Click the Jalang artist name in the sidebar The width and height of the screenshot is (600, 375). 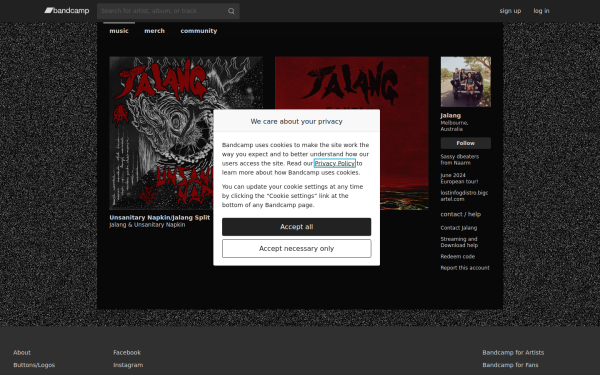(x=450, y=115)
